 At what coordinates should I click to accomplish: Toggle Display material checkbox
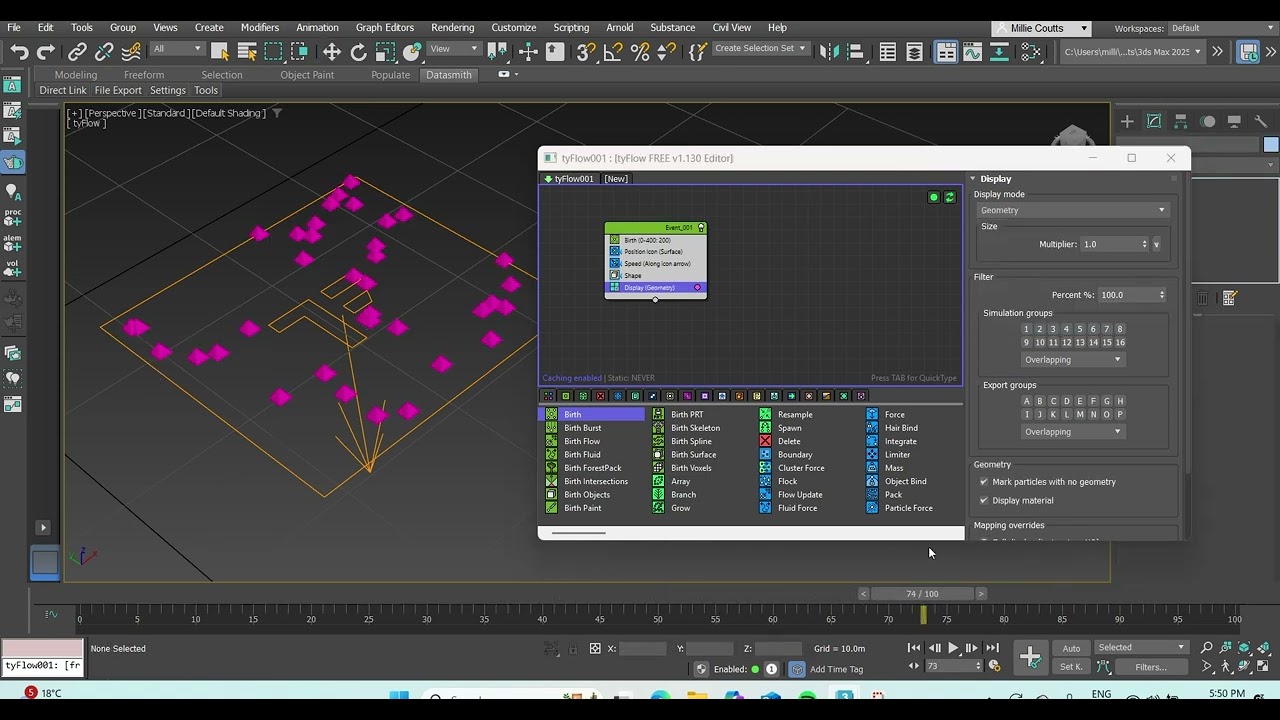(984, 500)
